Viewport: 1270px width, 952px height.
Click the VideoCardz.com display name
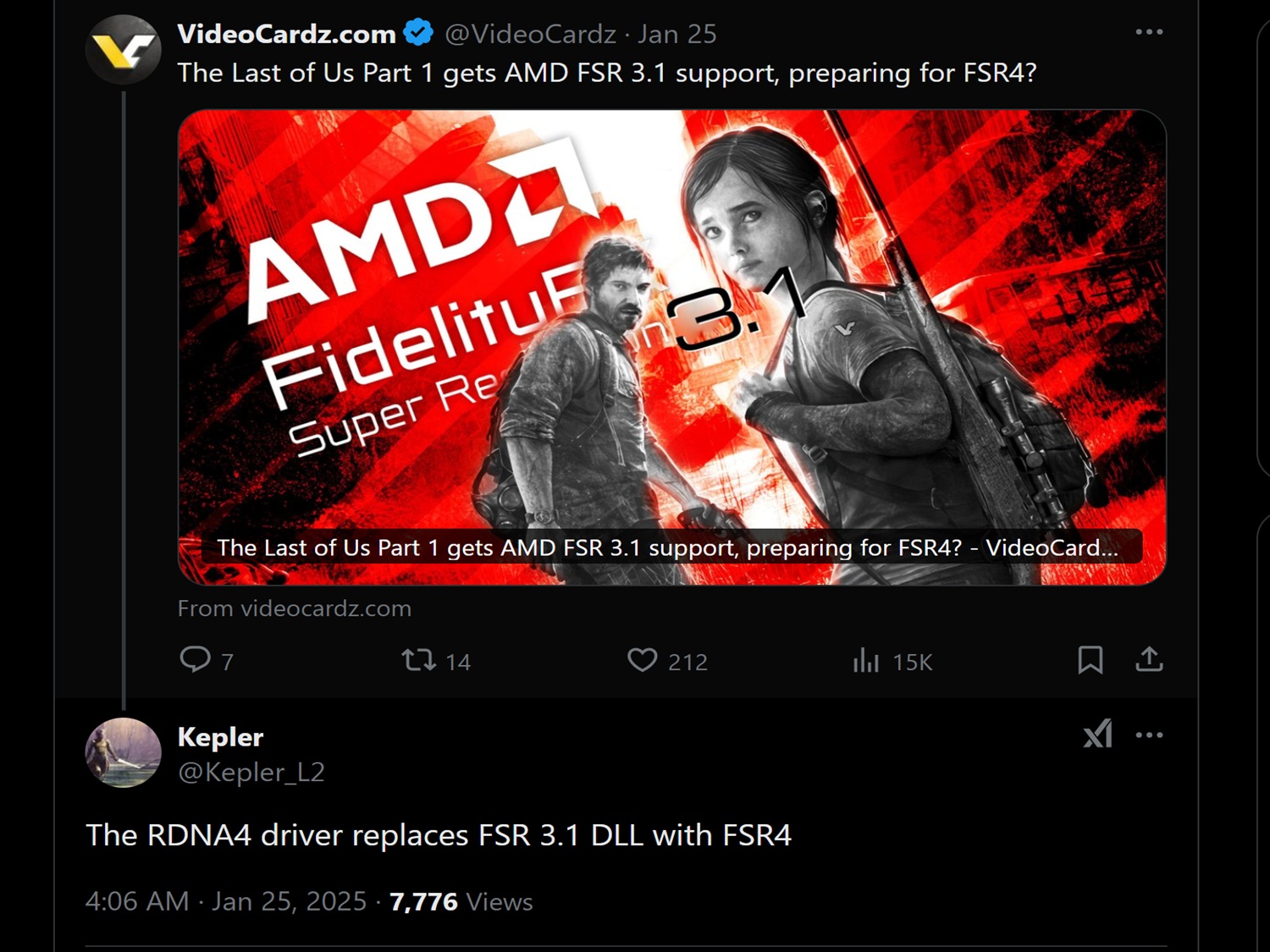click(286, 34)
